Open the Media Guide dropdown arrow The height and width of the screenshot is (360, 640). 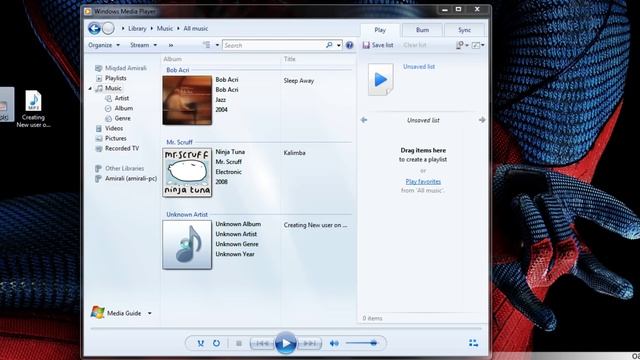coord(150,313)
